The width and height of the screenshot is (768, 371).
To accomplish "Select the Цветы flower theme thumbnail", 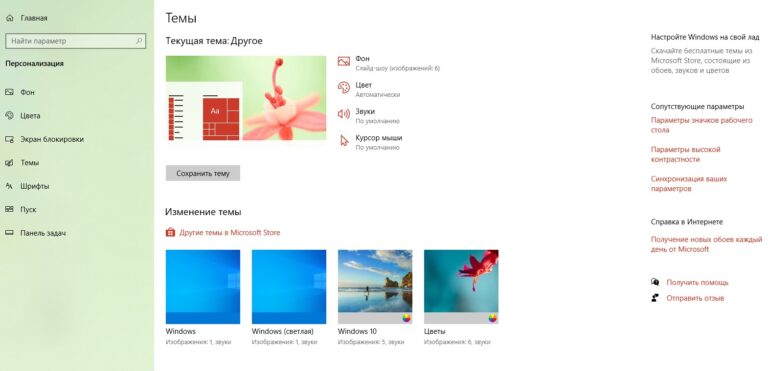I will [x=461, y=287].
